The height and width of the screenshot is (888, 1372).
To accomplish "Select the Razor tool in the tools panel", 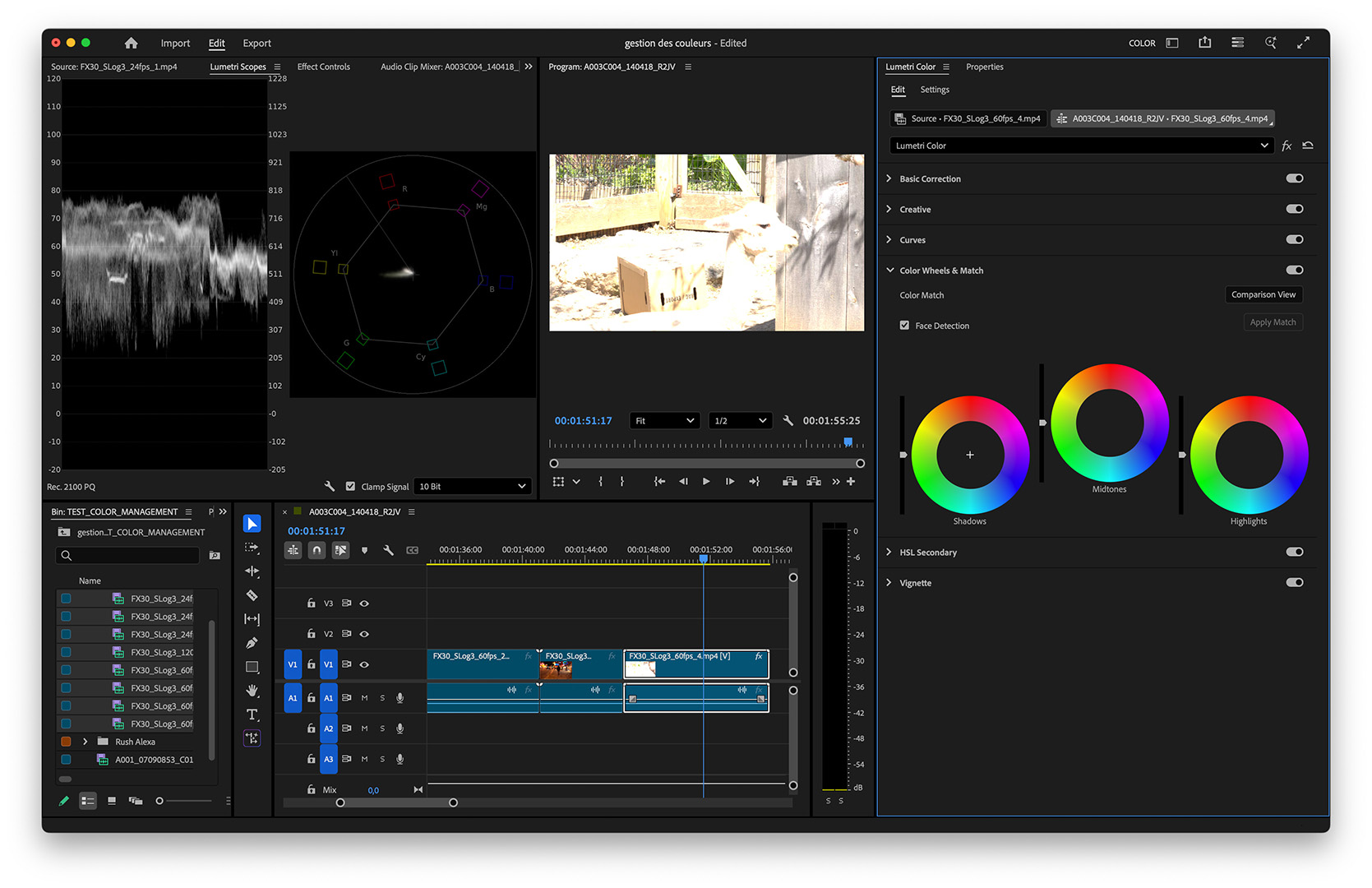I will pyautogui.click(x=252, y=595).
